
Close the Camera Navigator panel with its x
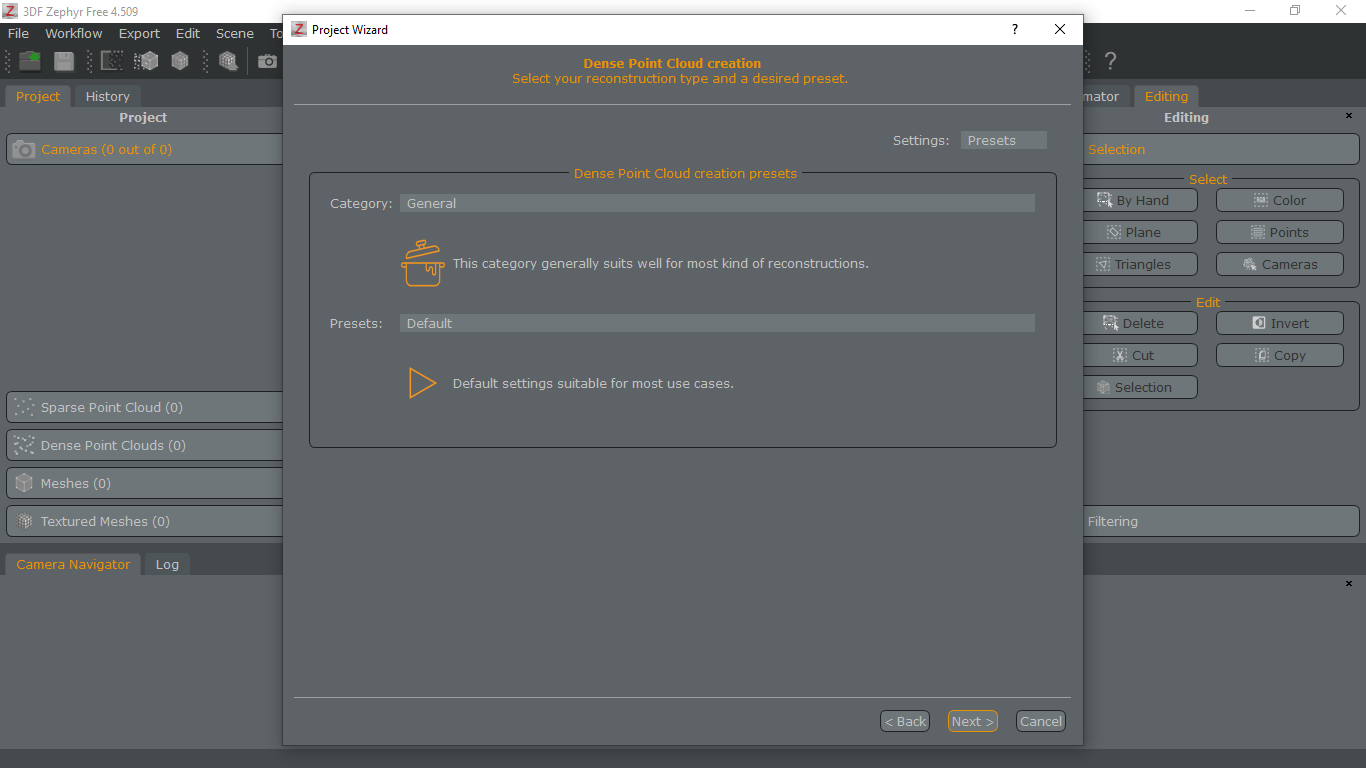(1348, 583)
